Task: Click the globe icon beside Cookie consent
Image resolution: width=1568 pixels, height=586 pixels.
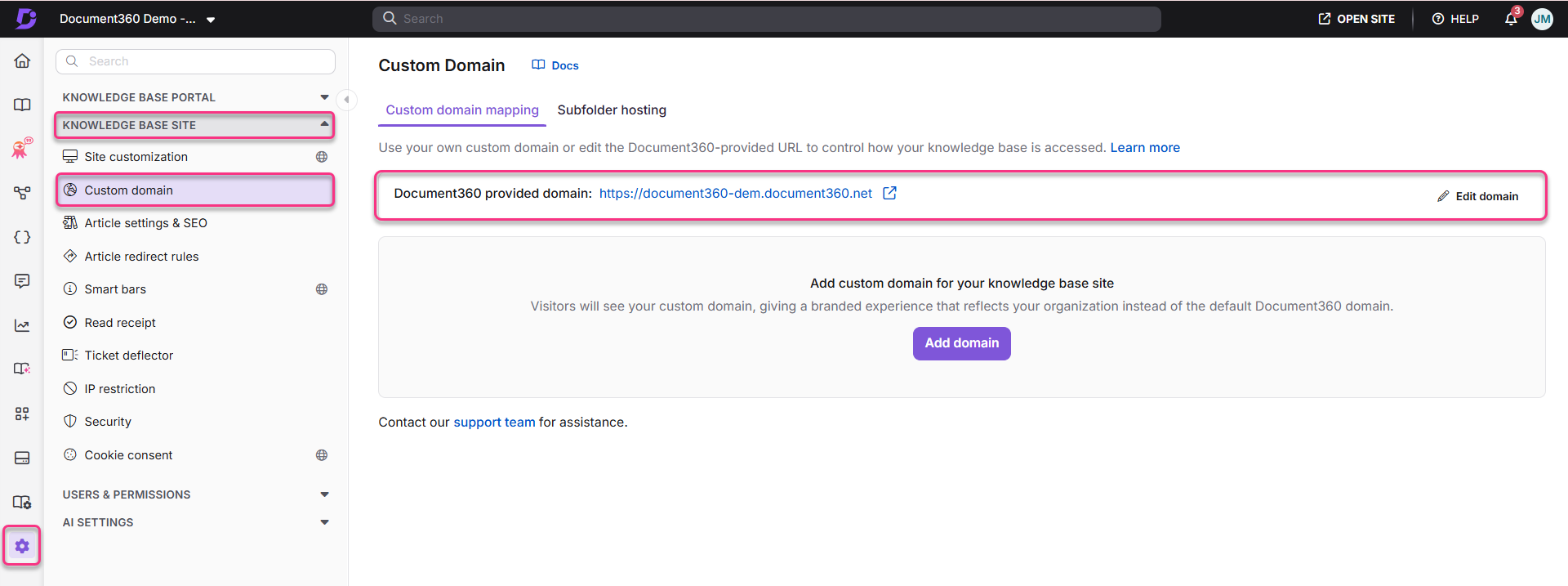Action: click(x=322, y=455)
